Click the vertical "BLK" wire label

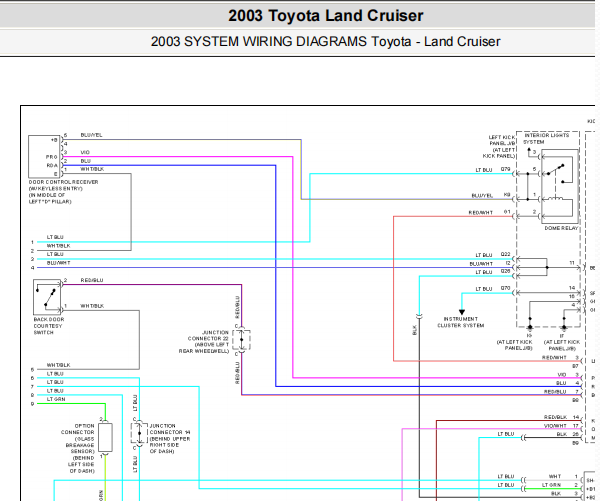click(414, 330)
